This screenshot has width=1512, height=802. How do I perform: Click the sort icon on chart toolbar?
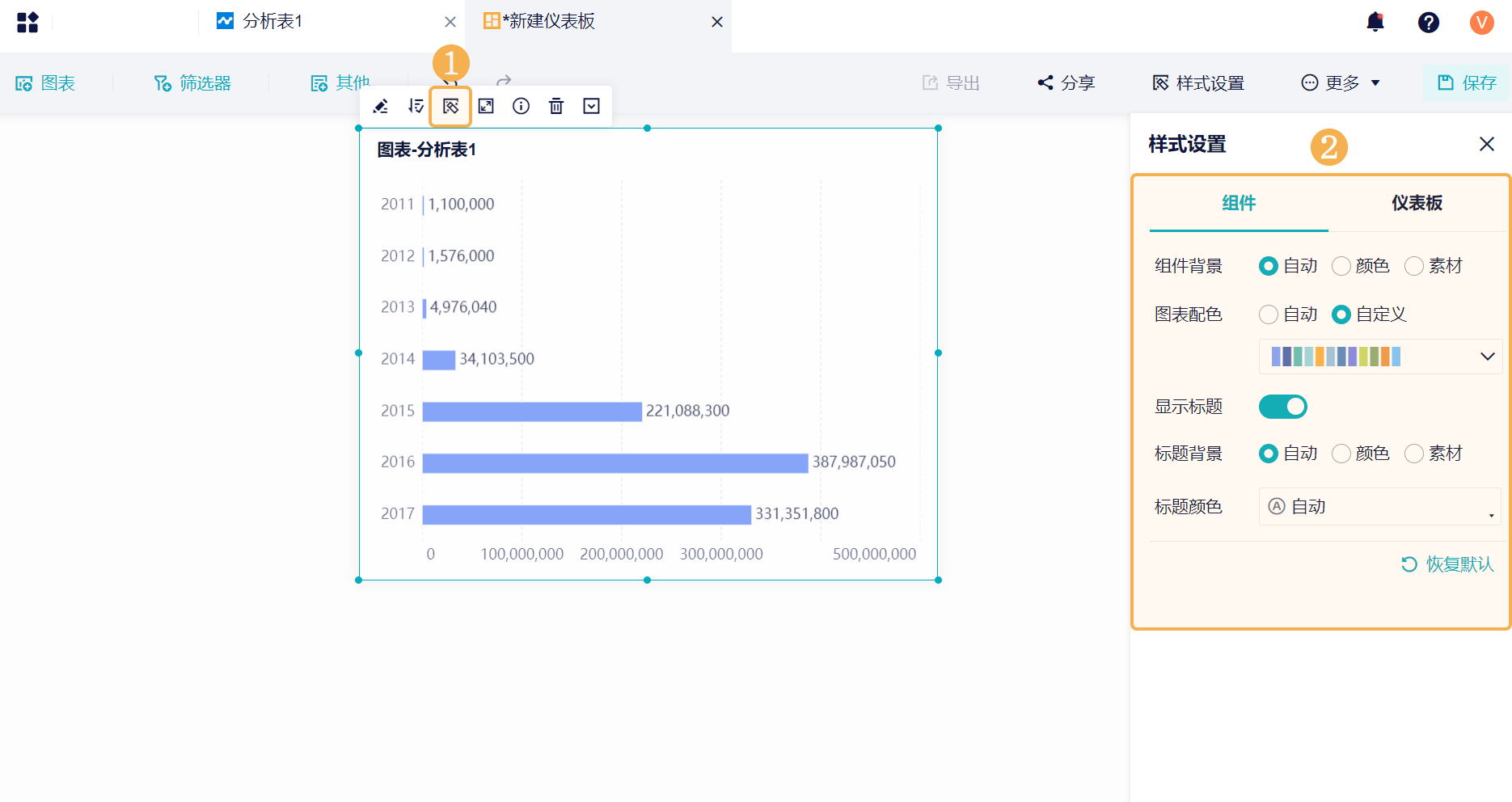pyautogui.click(x=416, y=106)
